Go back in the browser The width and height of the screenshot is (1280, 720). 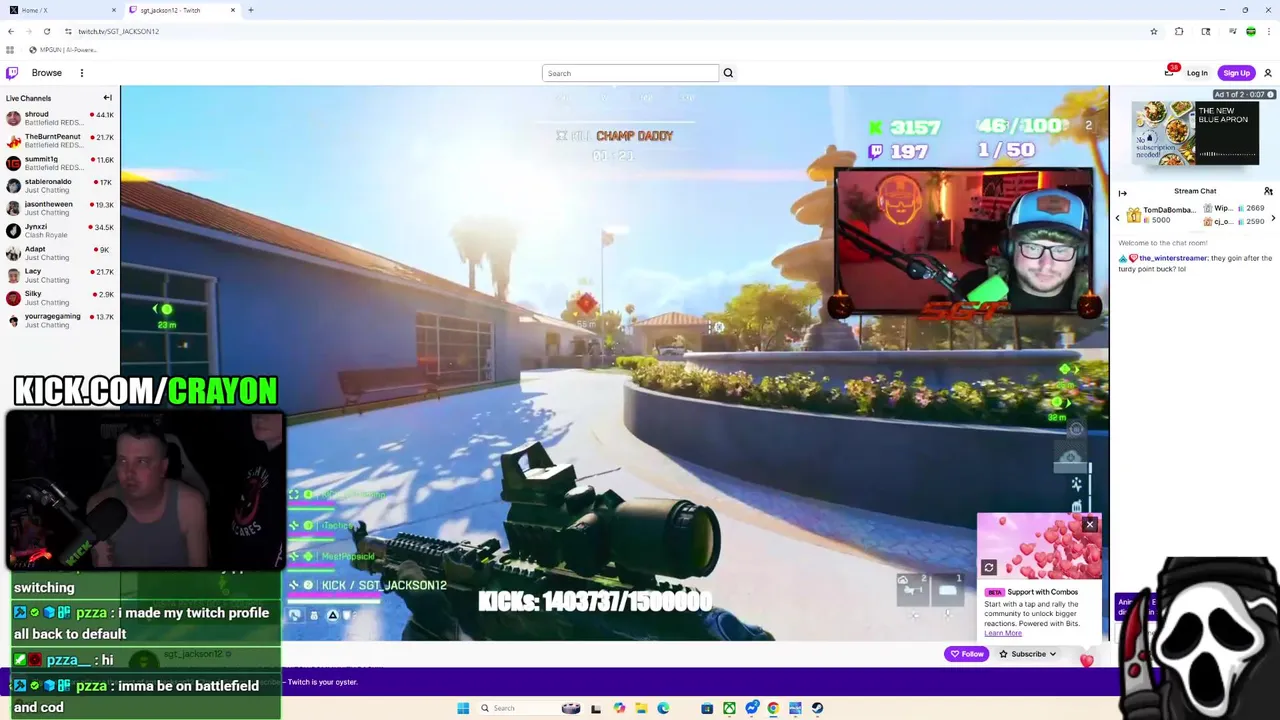pyautogui.click(x=11, y=31)
